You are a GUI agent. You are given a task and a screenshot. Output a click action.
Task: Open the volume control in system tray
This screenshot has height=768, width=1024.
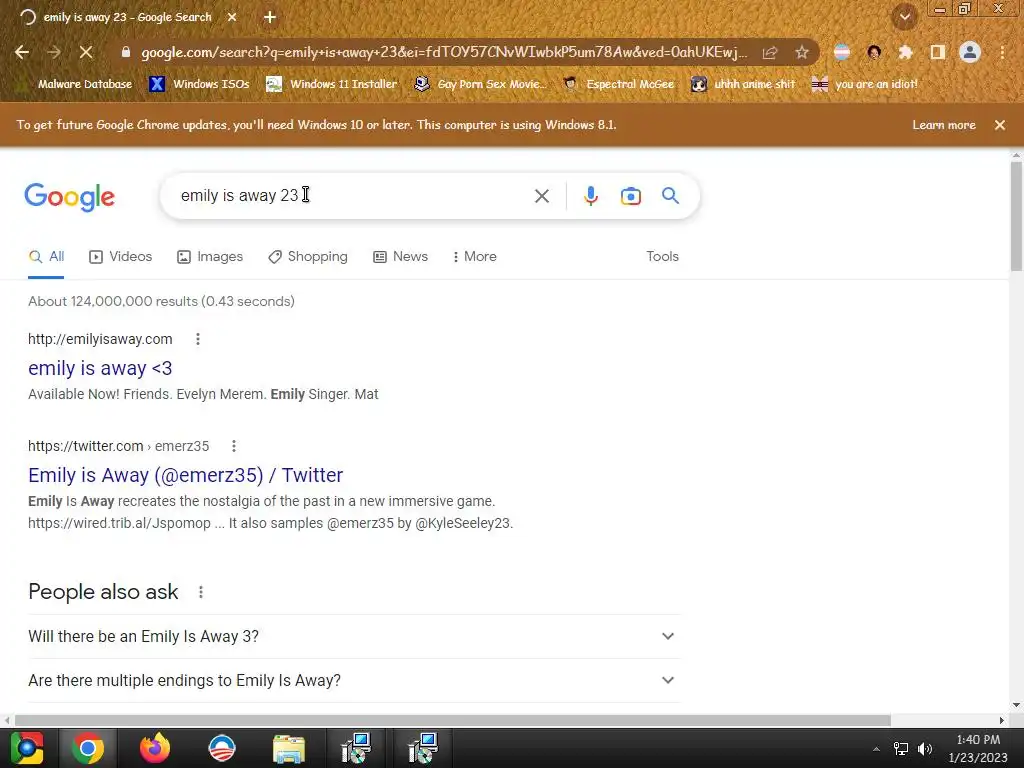[x=925, y=748]
